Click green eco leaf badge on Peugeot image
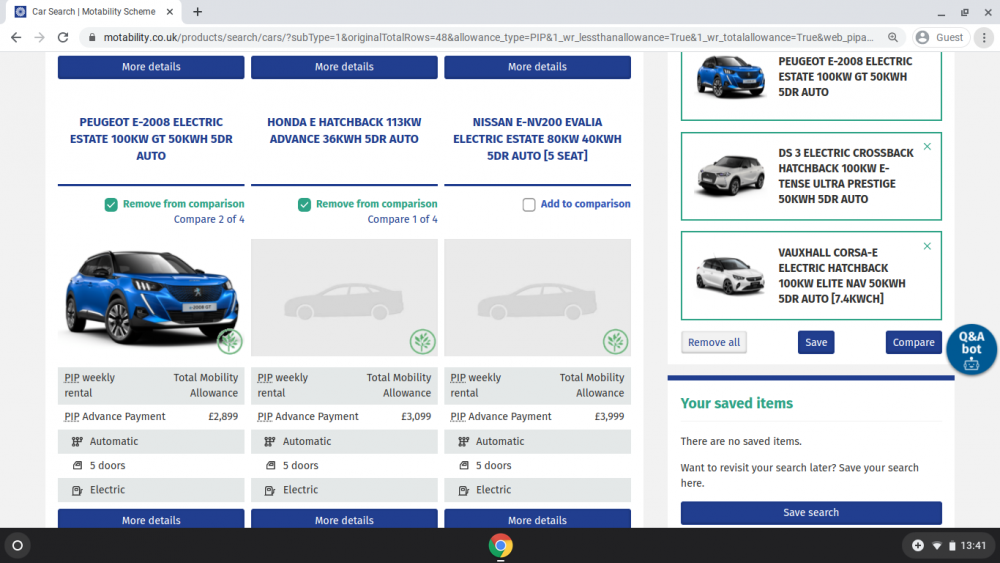The image size is (1000, 563). (230, 342)
